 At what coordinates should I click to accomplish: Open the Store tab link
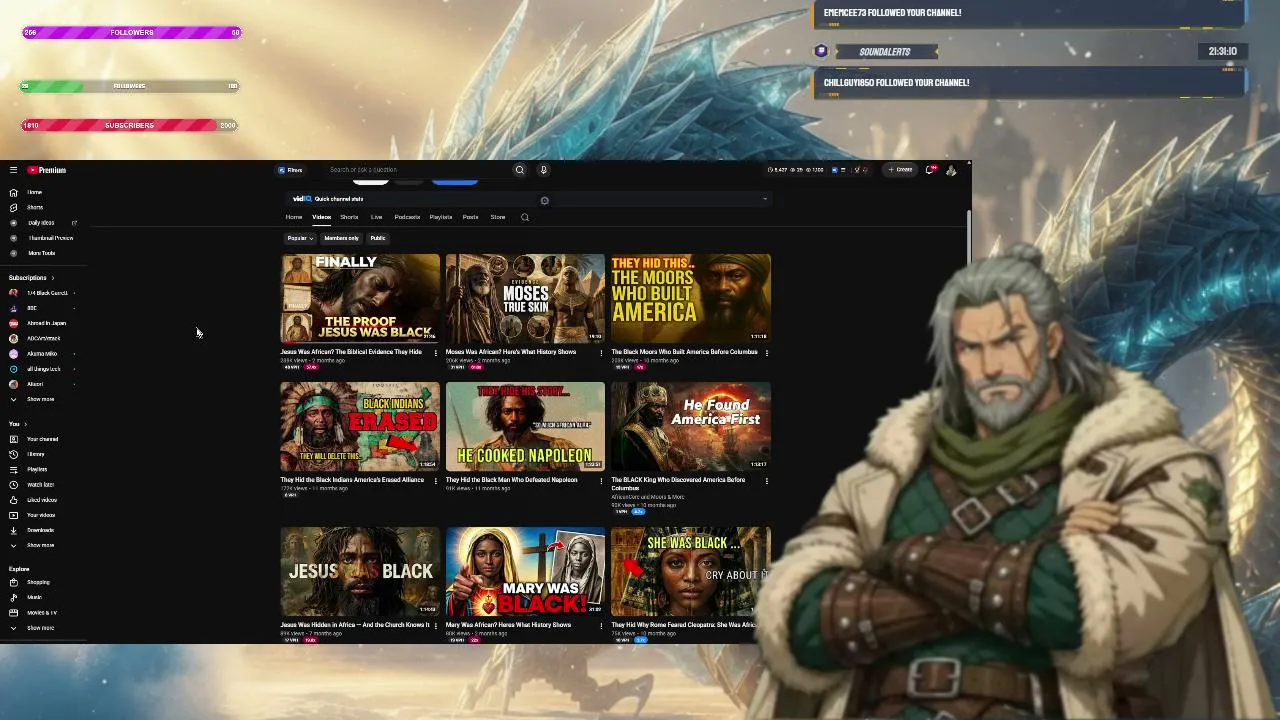[x=498, y=217]
